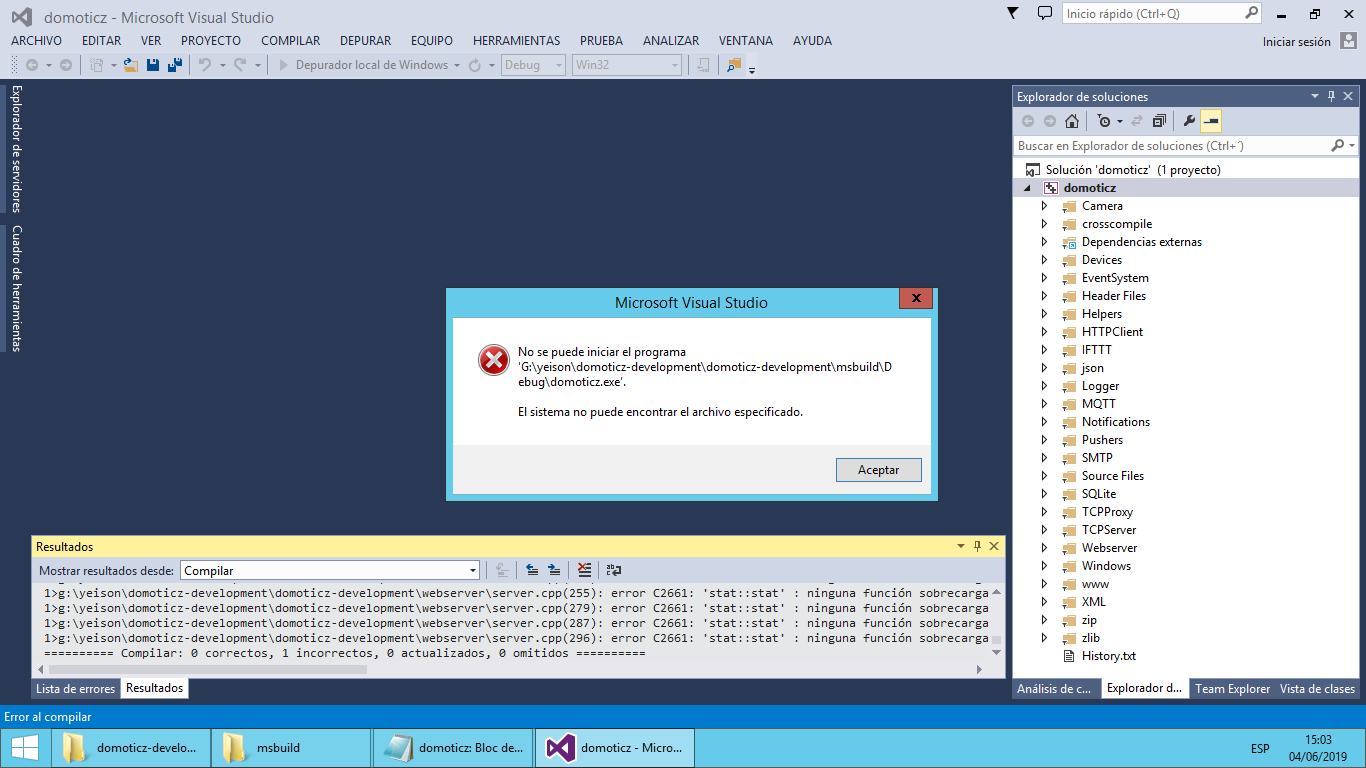Select the Dependencias externas tree item
Image resolution: width=1366 pixels, height=768 pixels.
pos(1142,241)
